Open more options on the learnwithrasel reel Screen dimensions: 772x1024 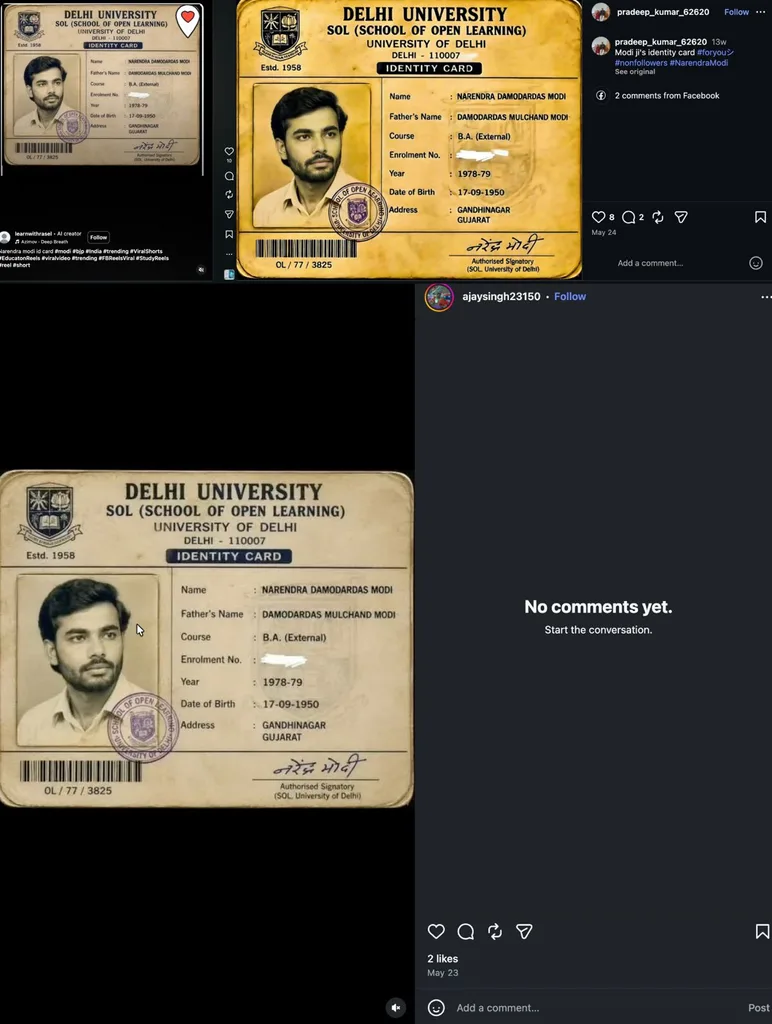coord(229,254)
